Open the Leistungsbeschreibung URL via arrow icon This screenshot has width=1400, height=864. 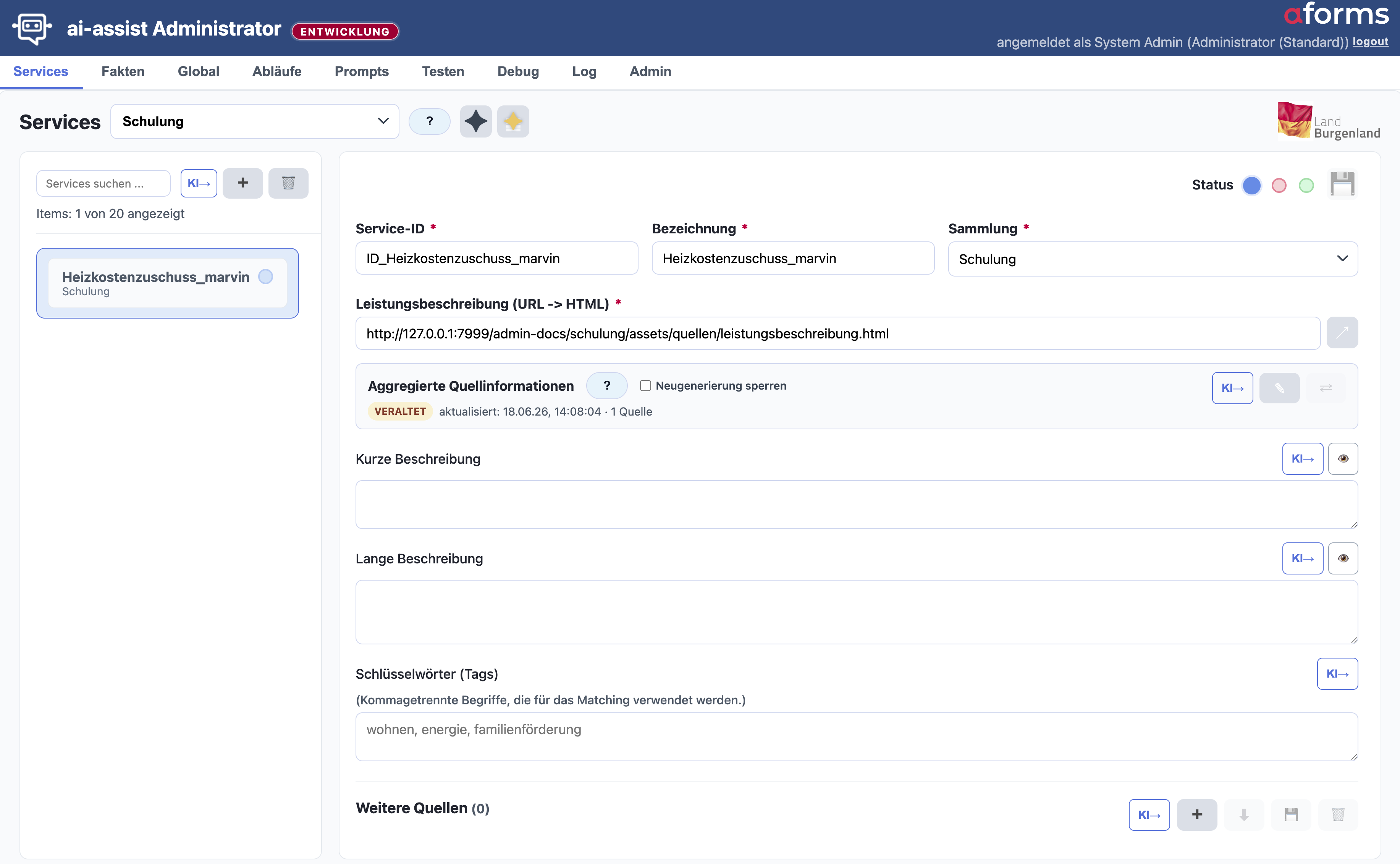pyautogui.click(x=1342, y=333)
